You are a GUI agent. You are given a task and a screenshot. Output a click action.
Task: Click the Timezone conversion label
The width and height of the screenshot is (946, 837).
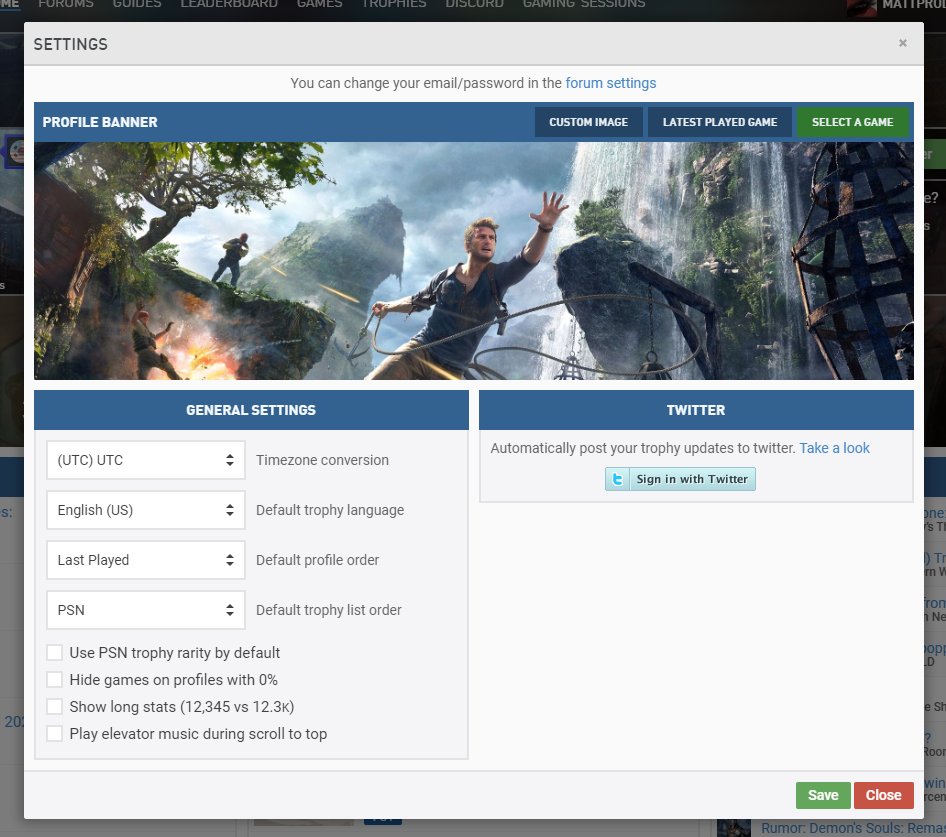(322, 460)
